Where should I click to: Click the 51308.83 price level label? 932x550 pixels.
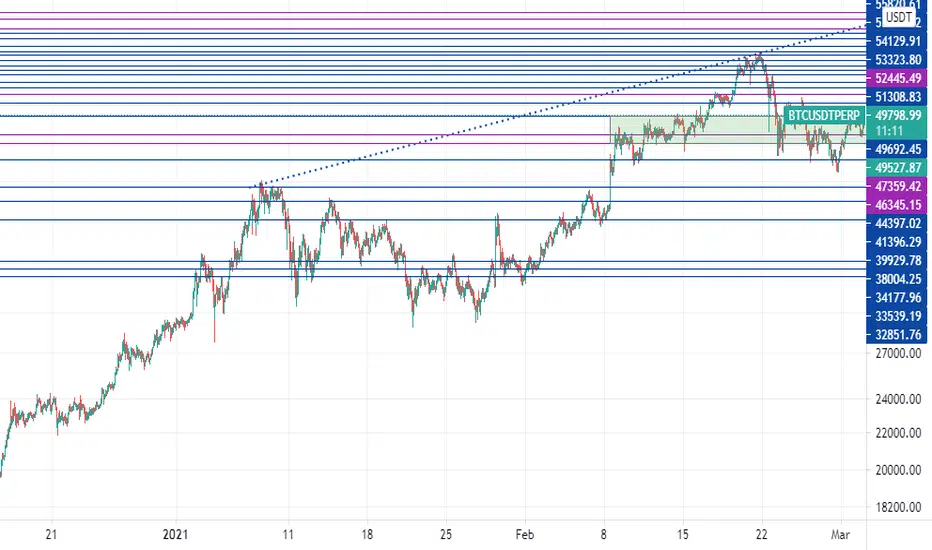click(x=897, y=96)
